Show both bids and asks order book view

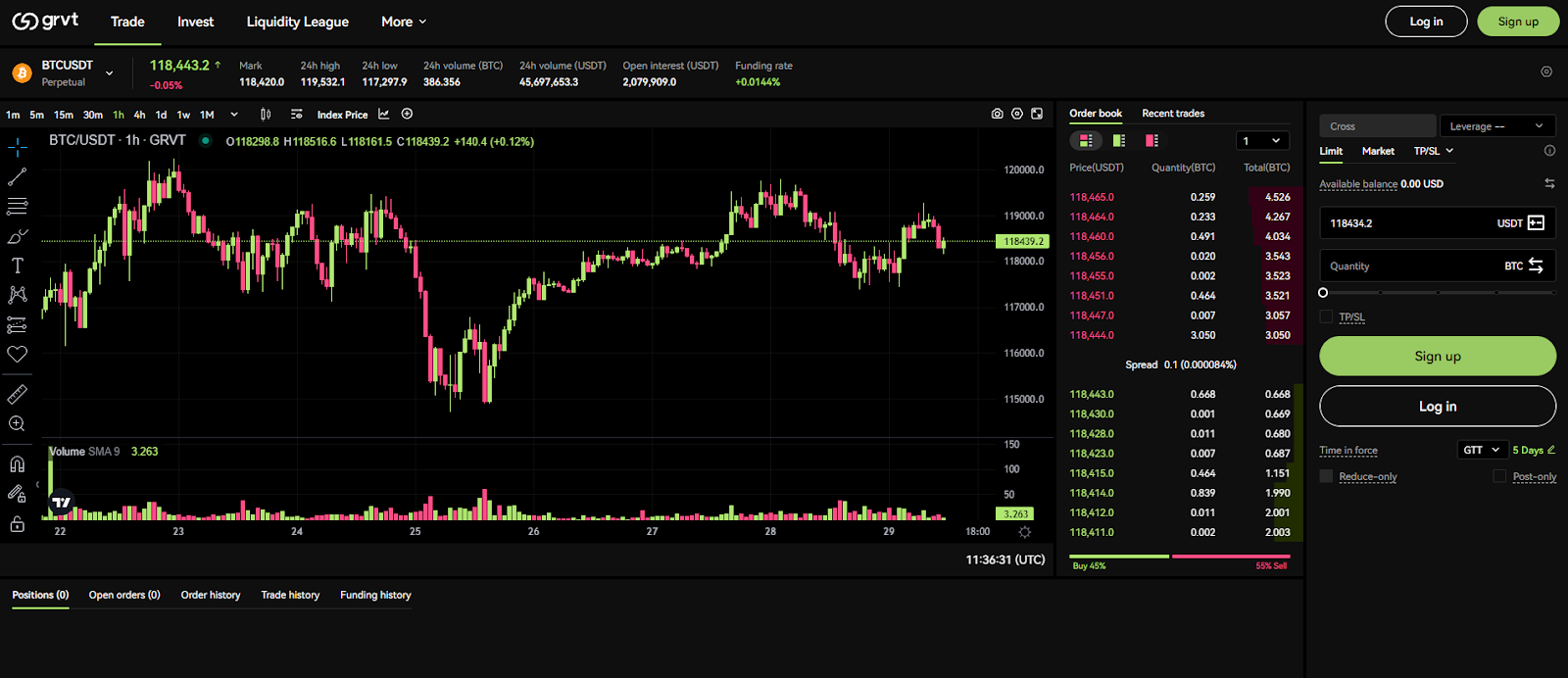tap(1086, 140)
